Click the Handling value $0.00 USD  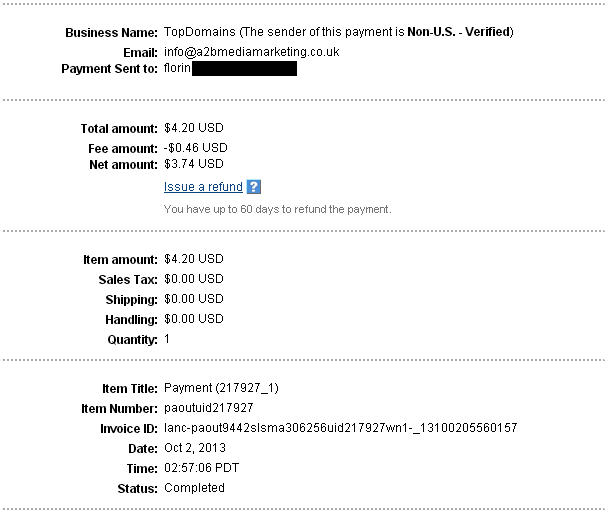point(194,319)
